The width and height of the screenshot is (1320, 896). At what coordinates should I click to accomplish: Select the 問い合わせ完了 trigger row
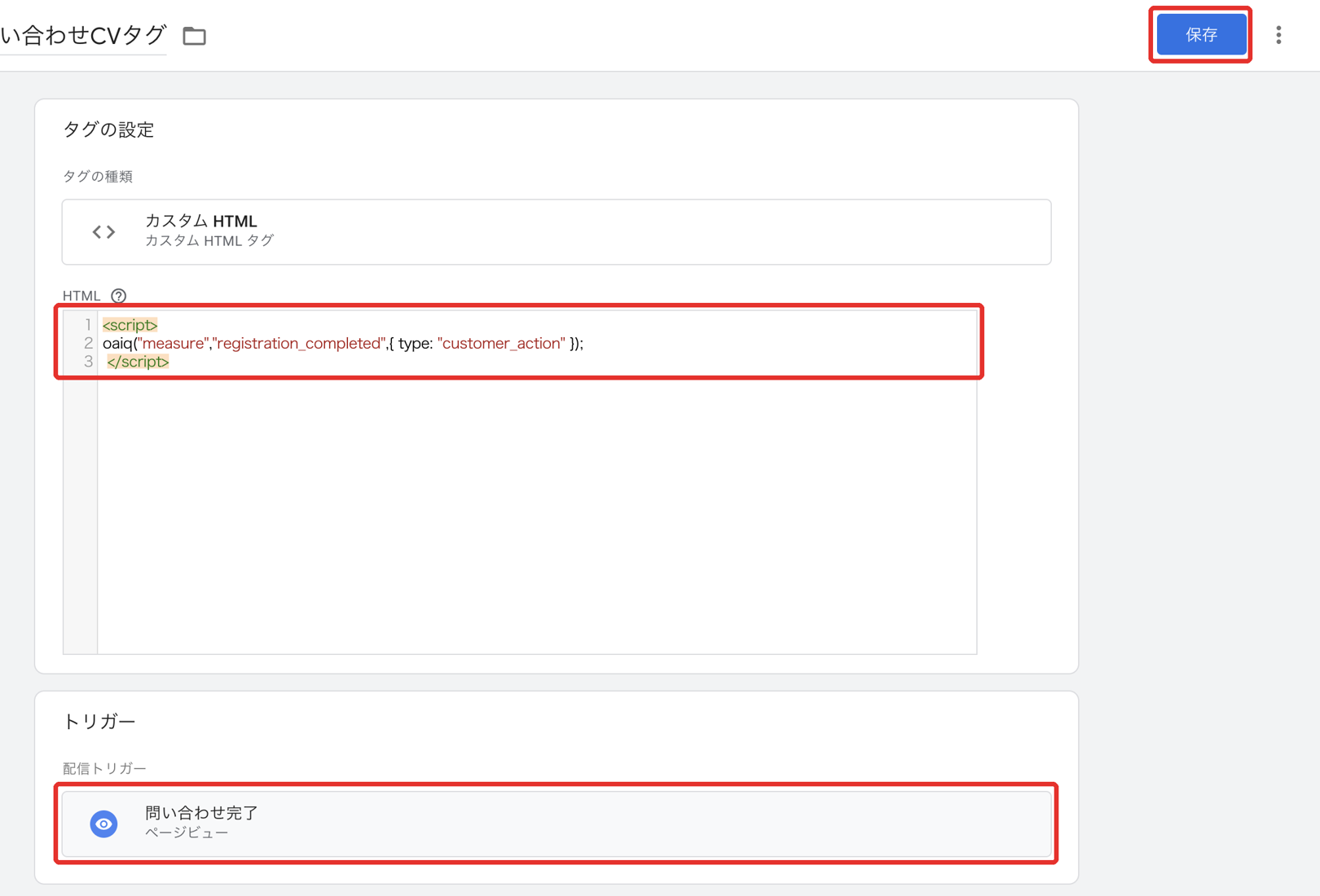point(557,824)
